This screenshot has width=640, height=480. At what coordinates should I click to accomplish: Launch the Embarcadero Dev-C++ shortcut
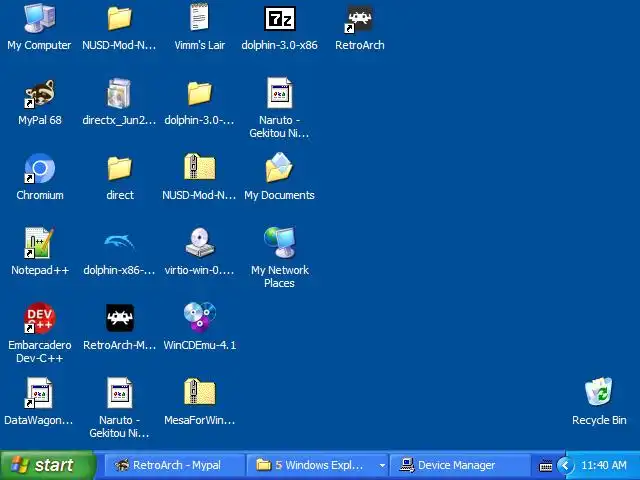tap(39, 318)
